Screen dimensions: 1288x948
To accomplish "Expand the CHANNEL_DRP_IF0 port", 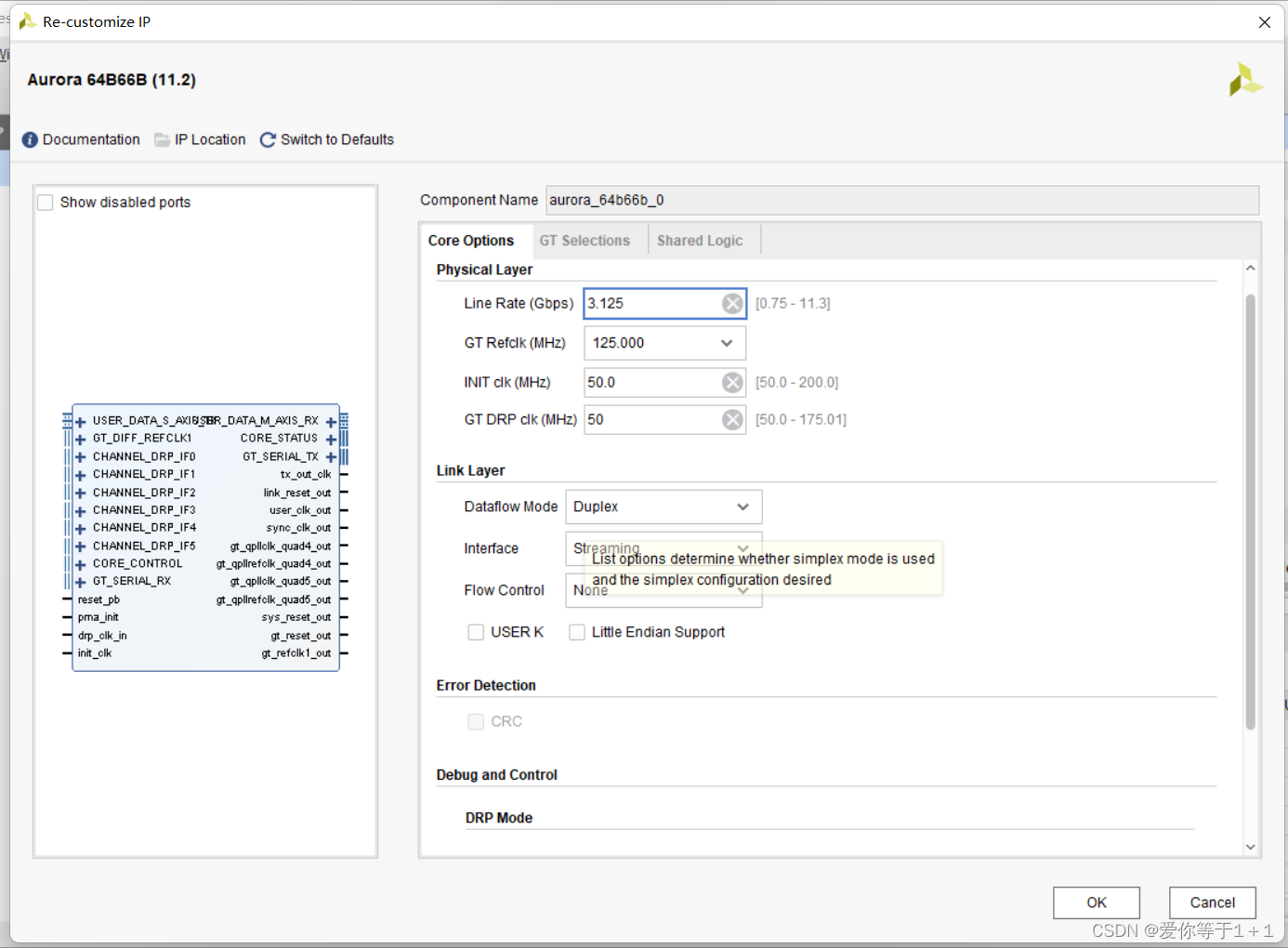I will point(80,457).
